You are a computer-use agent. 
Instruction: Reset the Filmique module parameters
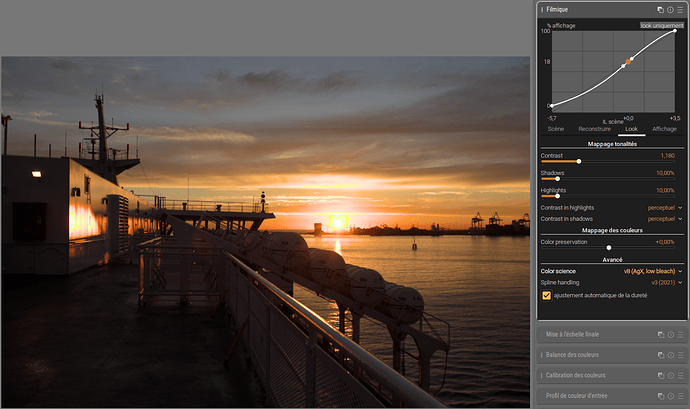click(670, 10)
